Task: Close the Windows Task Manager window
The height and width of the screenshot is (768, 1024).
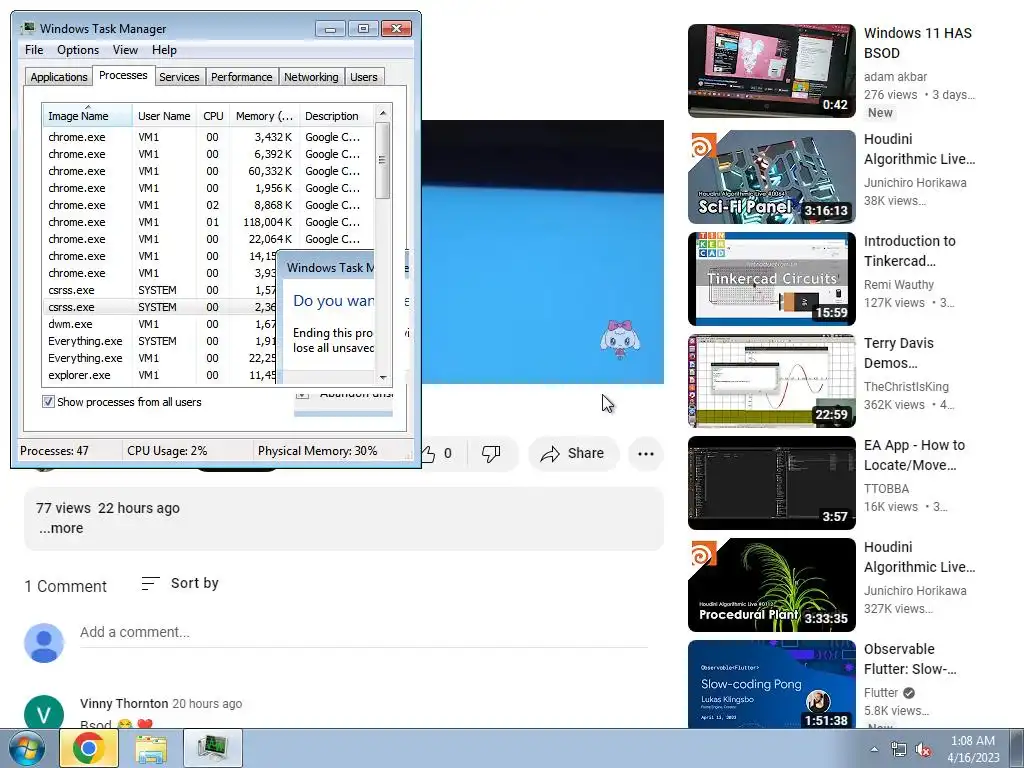Action: [x=396, y=29]
